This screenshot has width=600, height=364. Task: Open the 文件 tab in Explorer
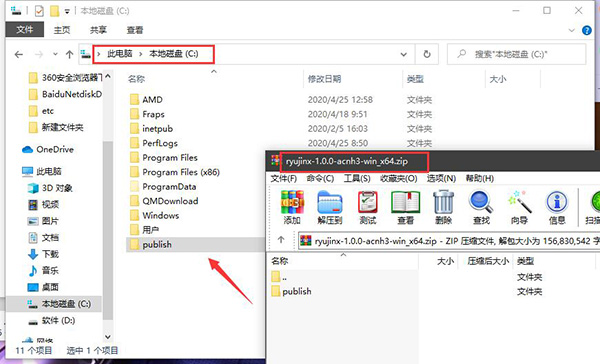pos(25,30)
